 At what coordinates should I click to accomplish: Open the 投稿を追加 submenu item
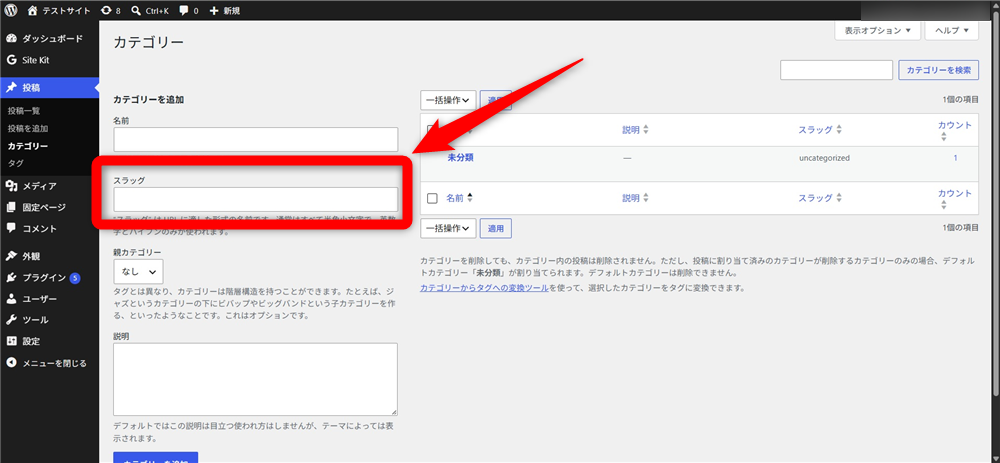click(28, 128)
